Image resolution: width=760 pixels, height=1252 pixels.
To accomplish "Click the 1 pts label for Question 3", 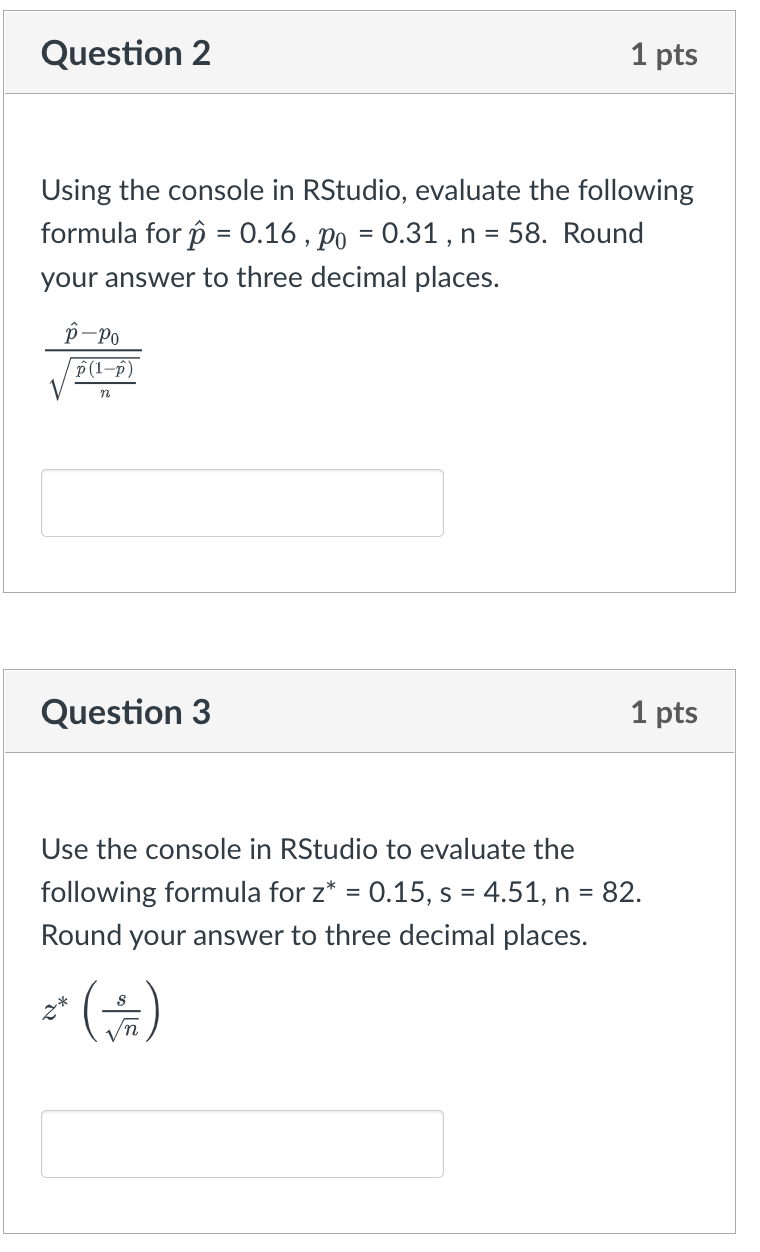I will click(x=665, y=713).
